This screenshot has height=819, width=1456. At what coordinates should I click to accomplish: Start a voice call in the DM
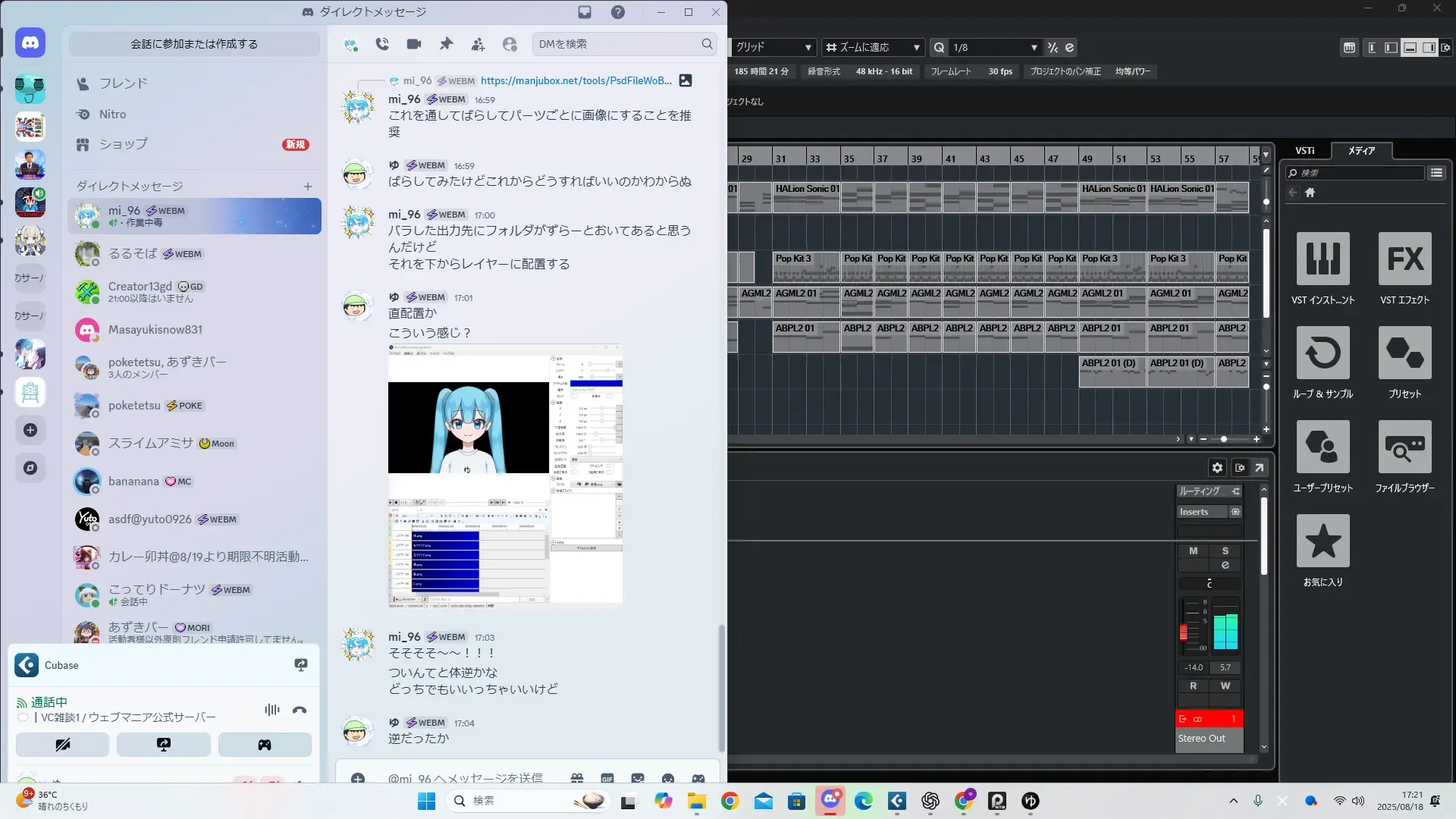(382, 44)
